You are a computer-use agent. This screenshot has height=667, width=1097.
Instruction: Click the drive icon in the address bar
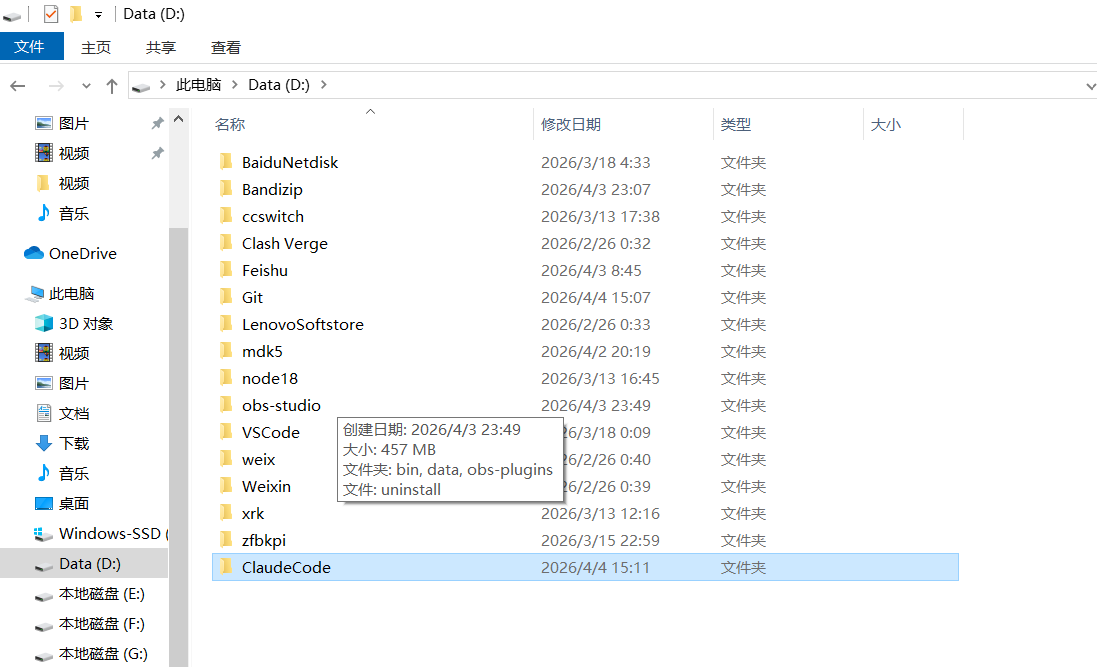coord(141,86)
